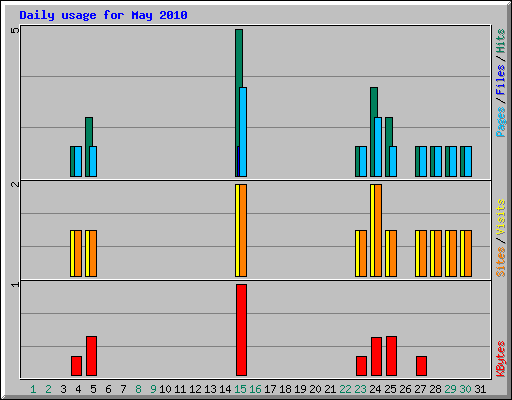512x400 pixels.
Task: Select day label 14 on the axis
Action: (x=225, y=389)
